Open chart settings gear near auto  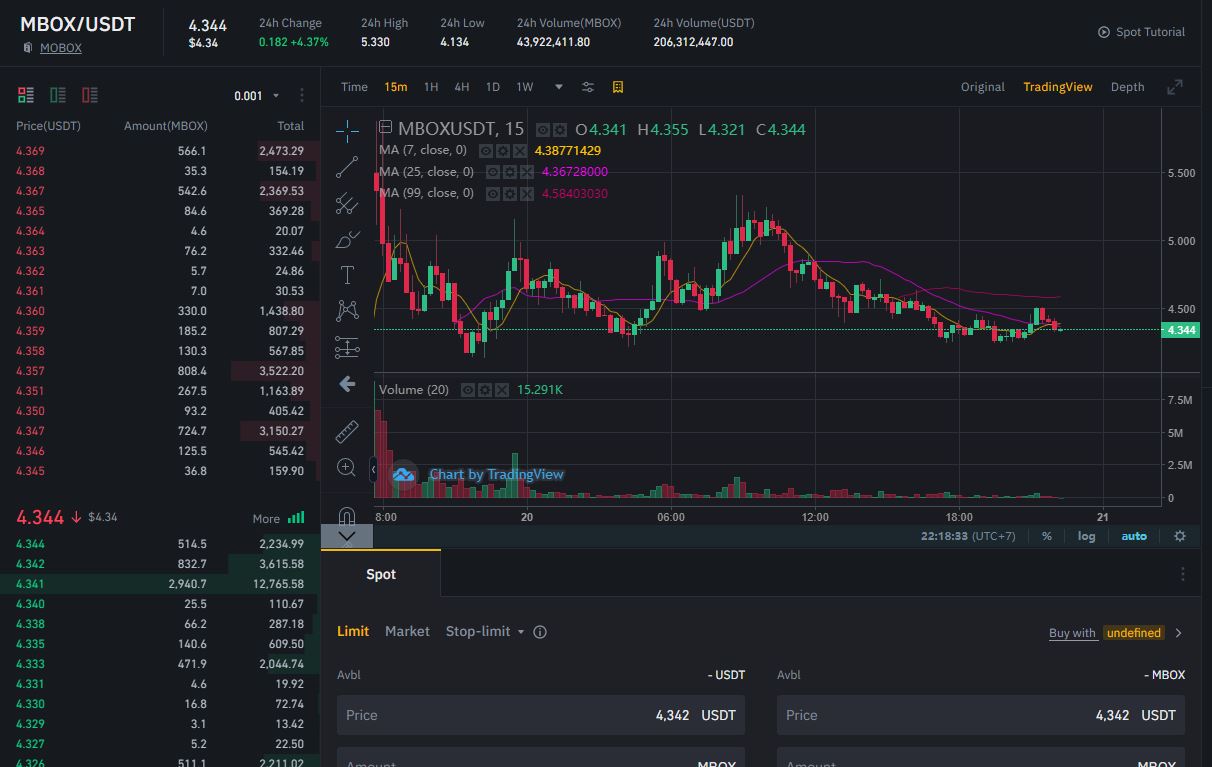[1180, 536]
